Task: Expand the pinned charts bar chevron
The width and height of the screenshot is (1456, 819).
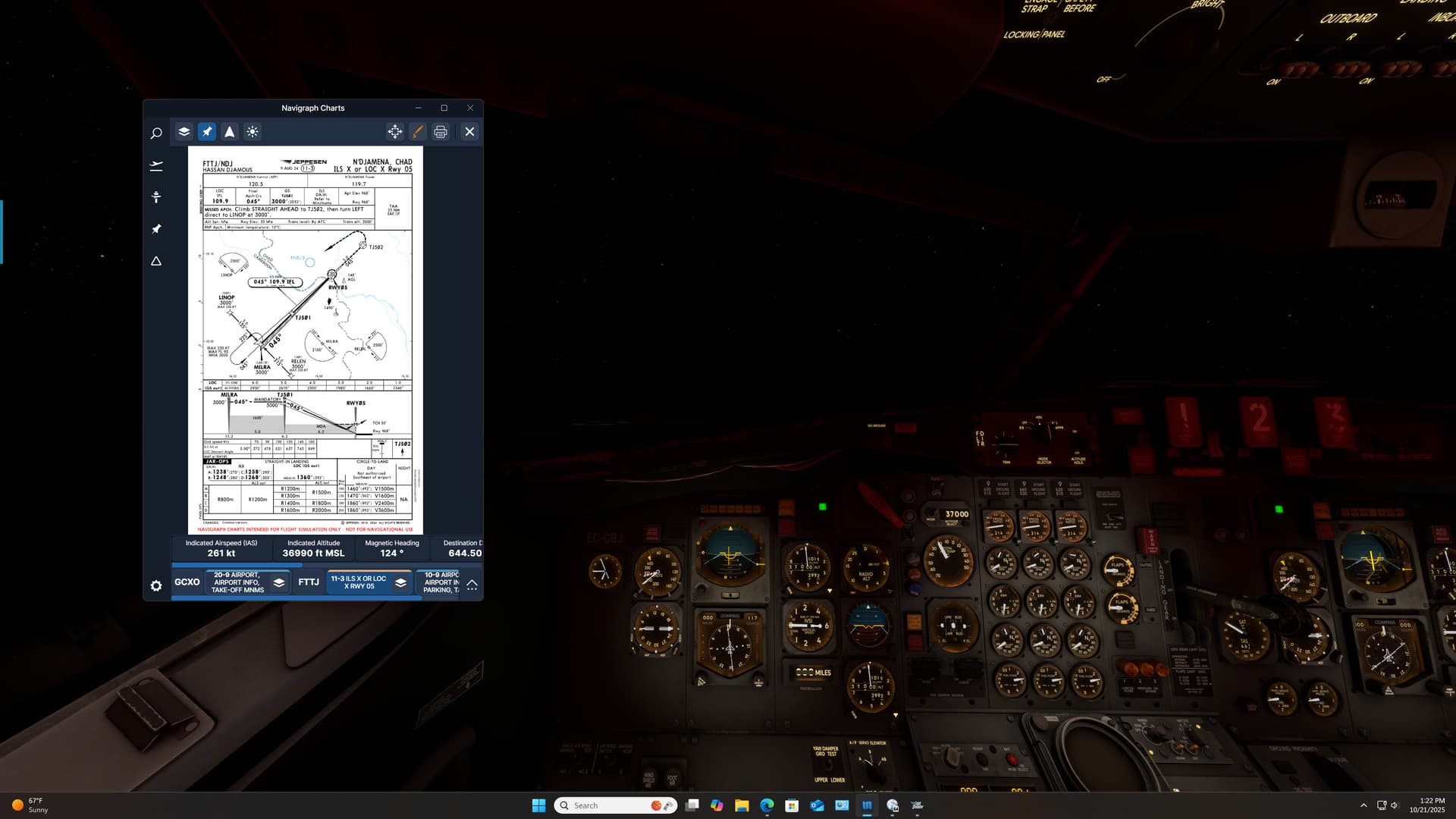Action: pyautogui.click(x=472, y=584)
